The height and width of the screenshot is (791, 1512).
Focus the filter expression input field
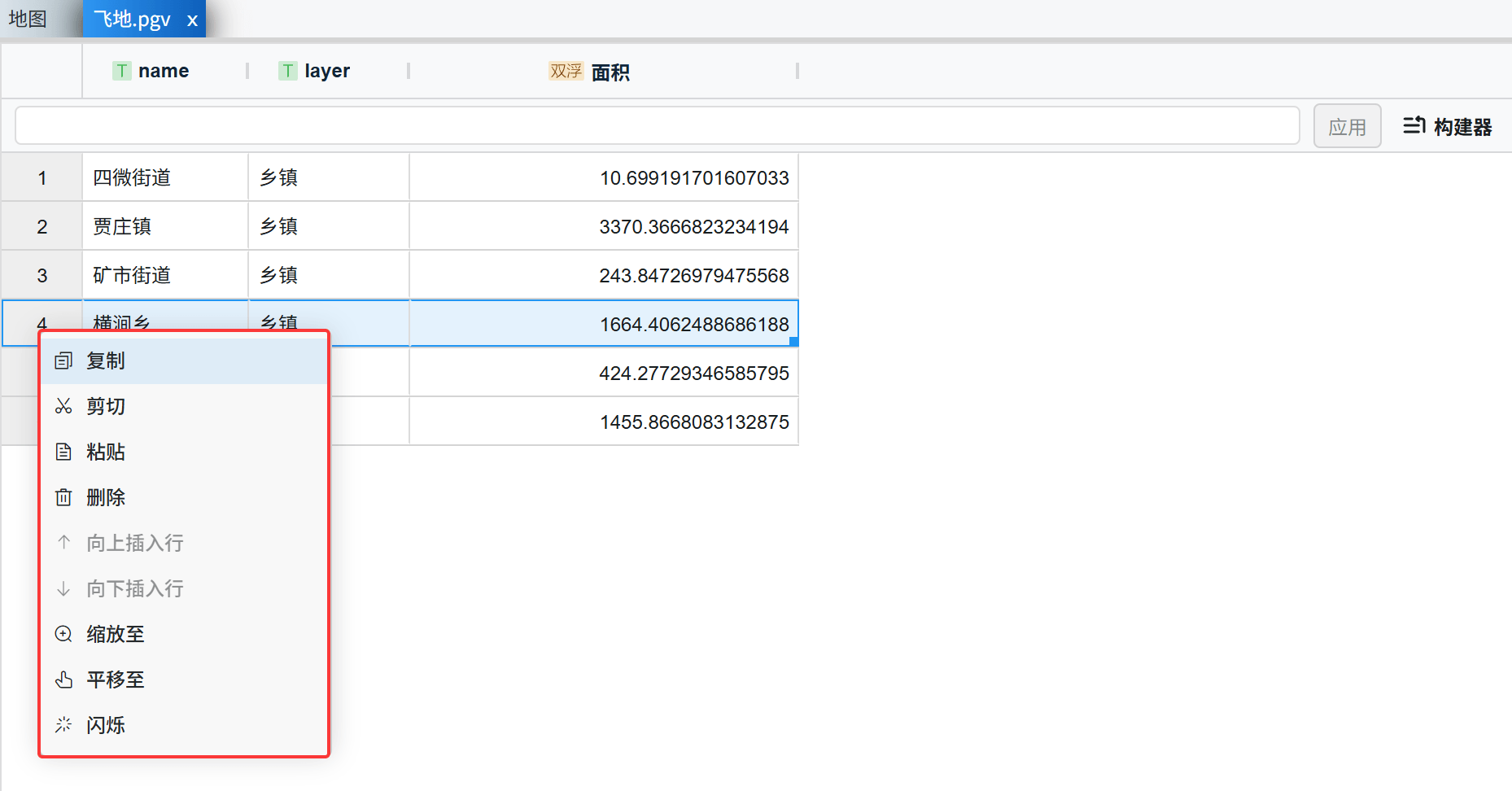(x=656, y=126)
